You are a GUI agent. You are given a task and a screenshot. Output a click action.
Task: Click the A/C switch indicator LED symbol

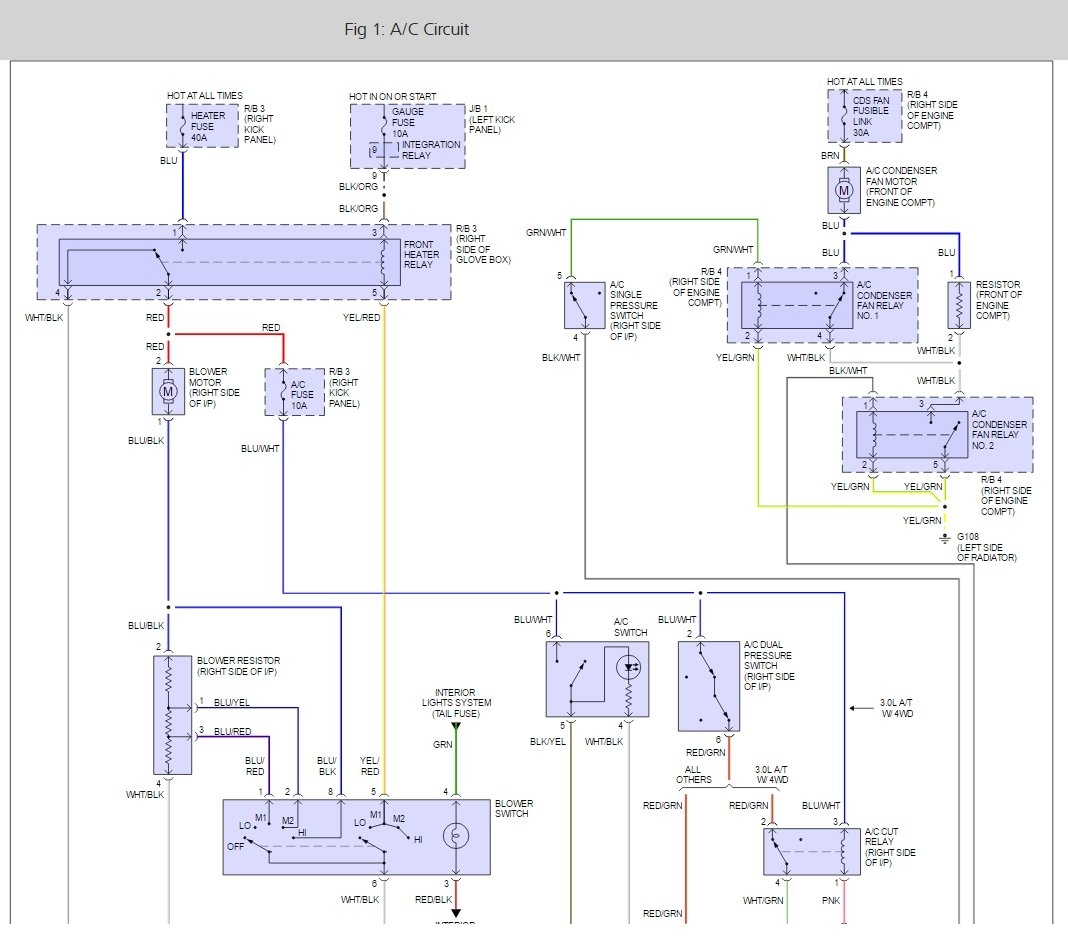(x=628, y=668)
